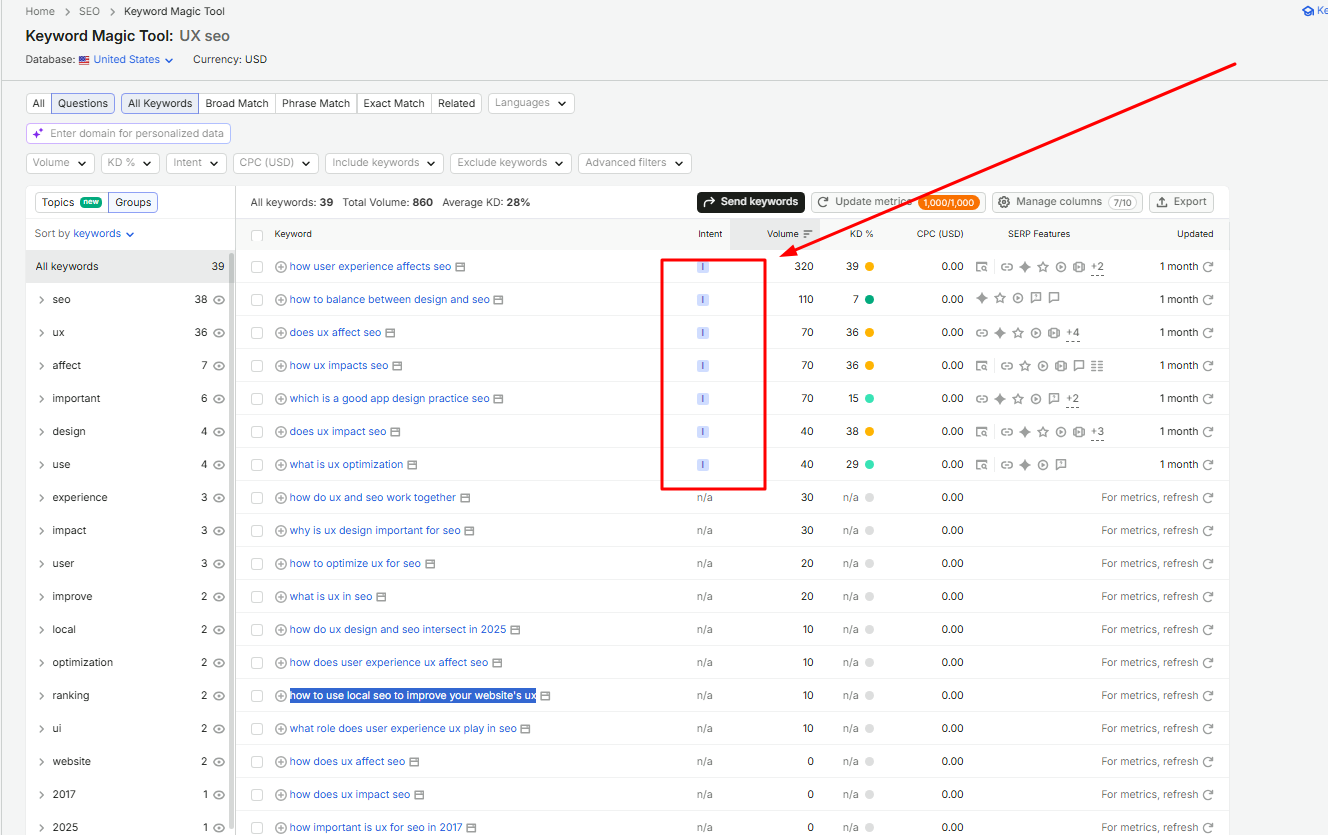Open the 'how ux impacts seo' keyword link
The width and height of the screenshot is (1328, 835).
click(339, 366)
